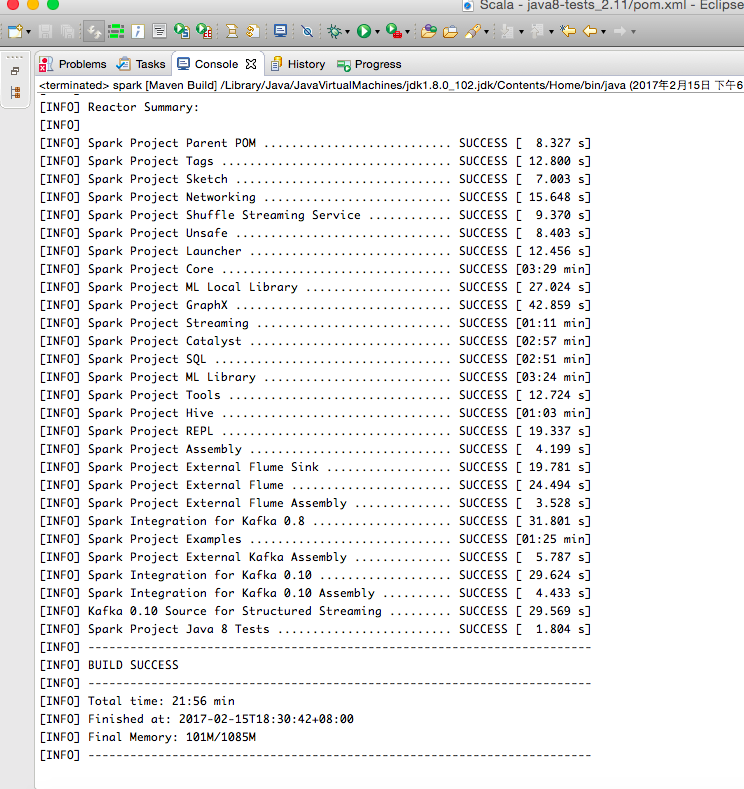744x789 pixels.
Task: Switch to the History tab
Action: (298, 64)
